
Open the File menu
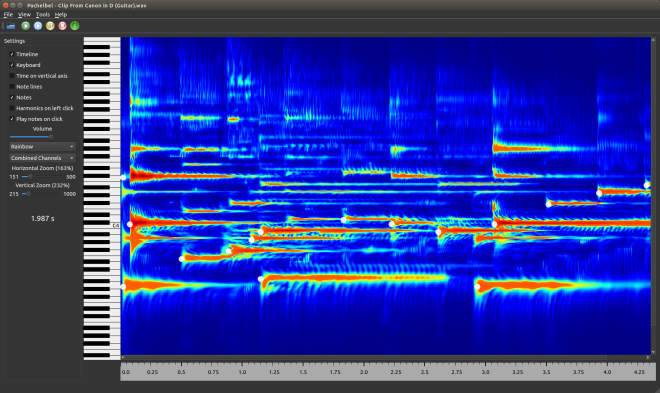click(8, 14)
